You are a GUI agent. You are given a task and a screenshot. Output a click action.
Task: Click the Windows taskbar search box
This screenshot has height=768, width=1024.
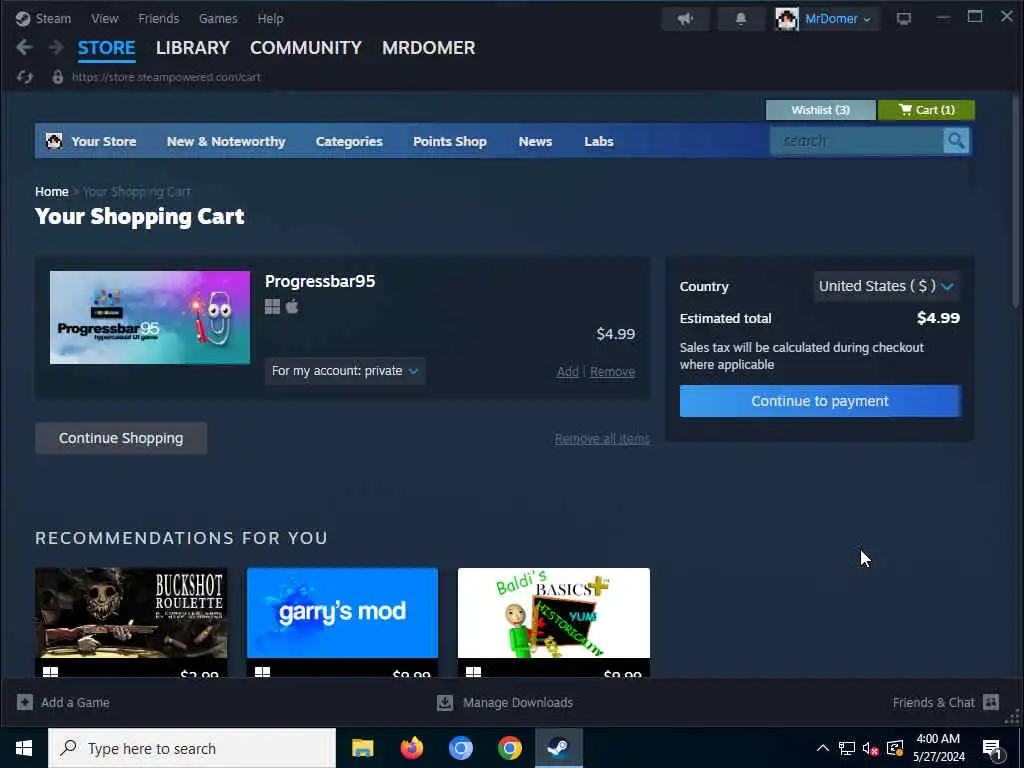tap(192, 748)
